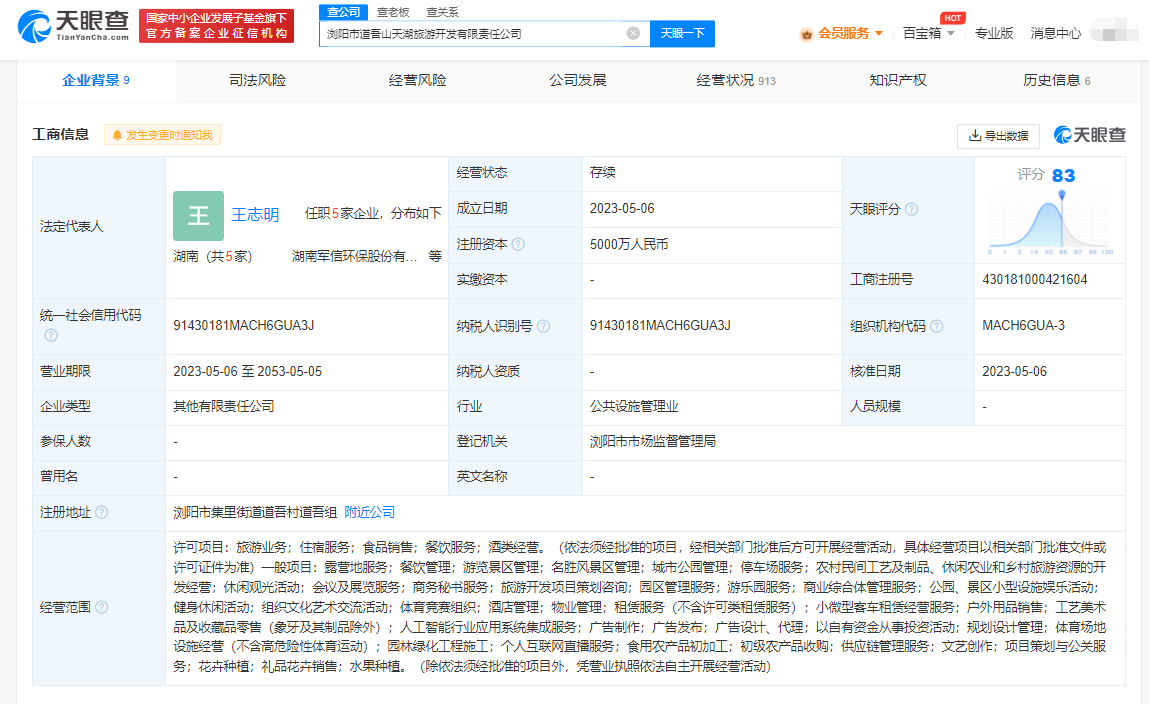Open the 企业背景 tab
This screenshot has width=1149, height=704.
[96, 81]
